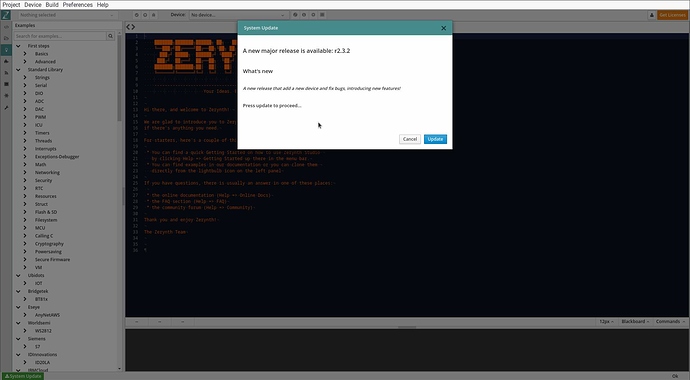Open the Build menu
The height and width of the screenshot is (380, 690).
click(52, 5)
